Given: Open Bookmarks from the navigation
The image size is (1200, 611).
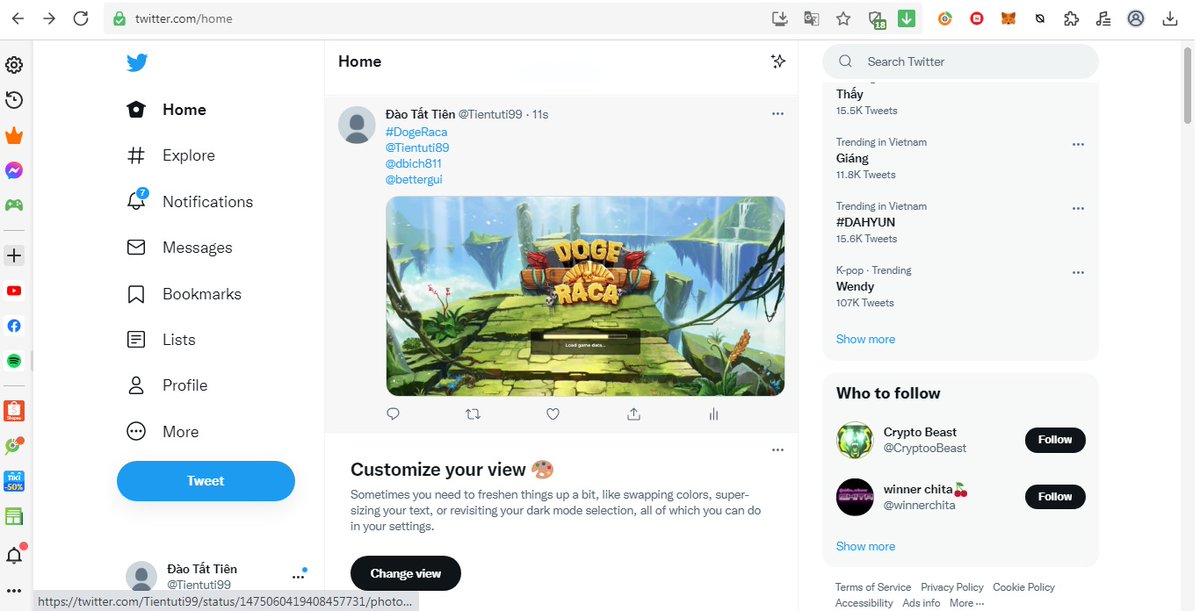Looking at the screenshot, I should pyautogui.click(x=184, y=294).
